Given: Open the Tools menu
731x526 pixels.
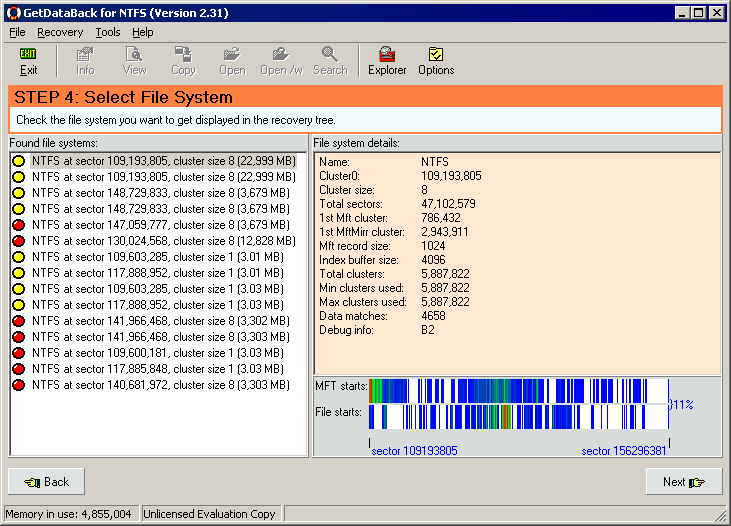Looking at the screenshot, I should (x=107, y=32).
